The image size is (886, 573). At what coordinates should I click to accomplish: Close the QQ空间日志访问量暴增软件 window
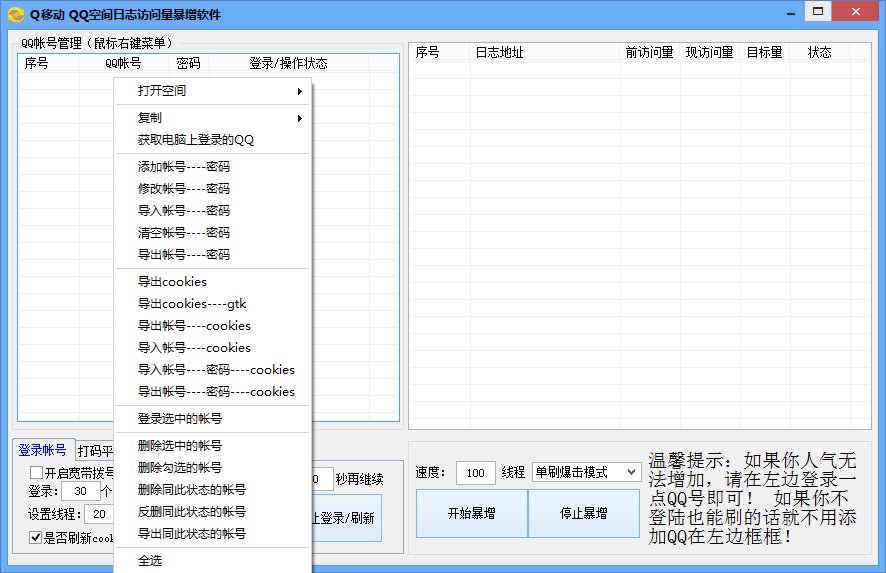tap(855, 11)
